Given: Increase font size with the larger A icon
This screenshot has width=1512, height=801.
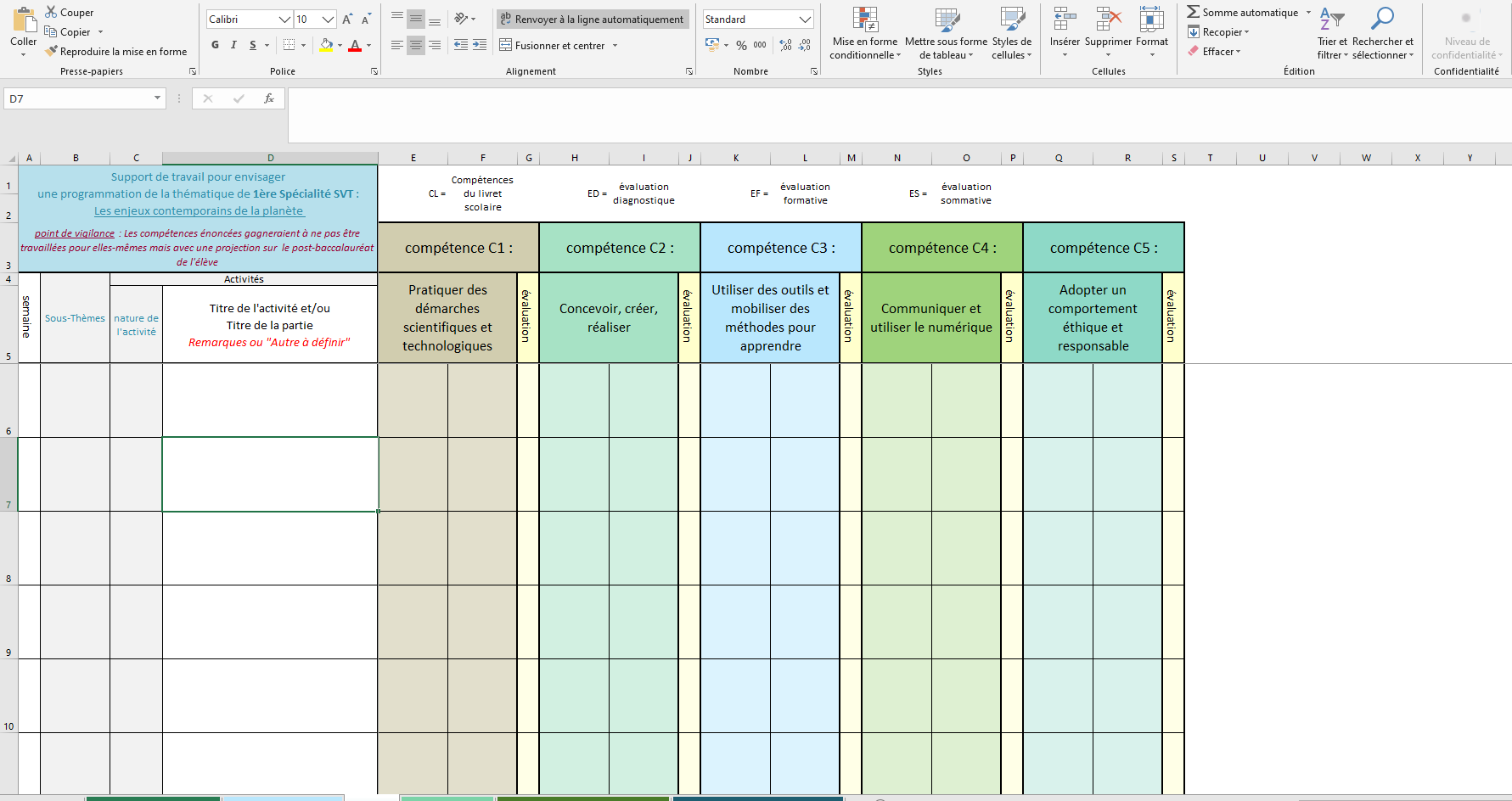Looking at the screenshot, I should [347, 20].
